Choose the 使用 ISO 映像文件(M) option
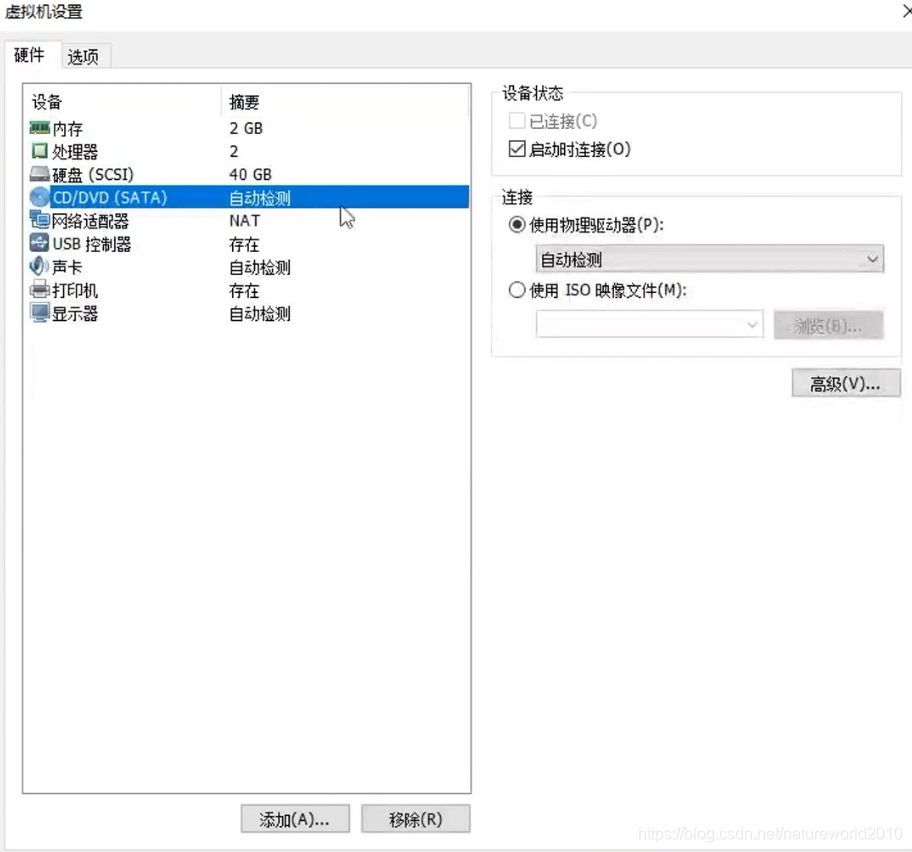This screenshot has height=852, width=912. [517, 291]
